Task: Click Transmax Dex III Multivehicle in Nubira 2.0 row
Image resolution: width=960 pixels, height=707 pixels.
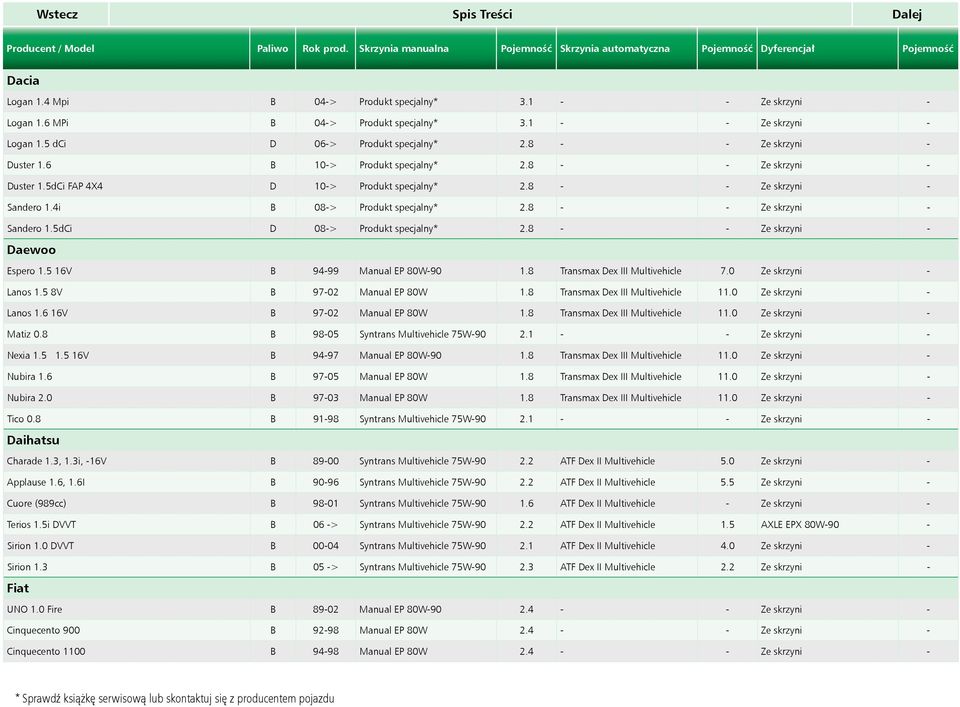Action: [x=620, y=398]
